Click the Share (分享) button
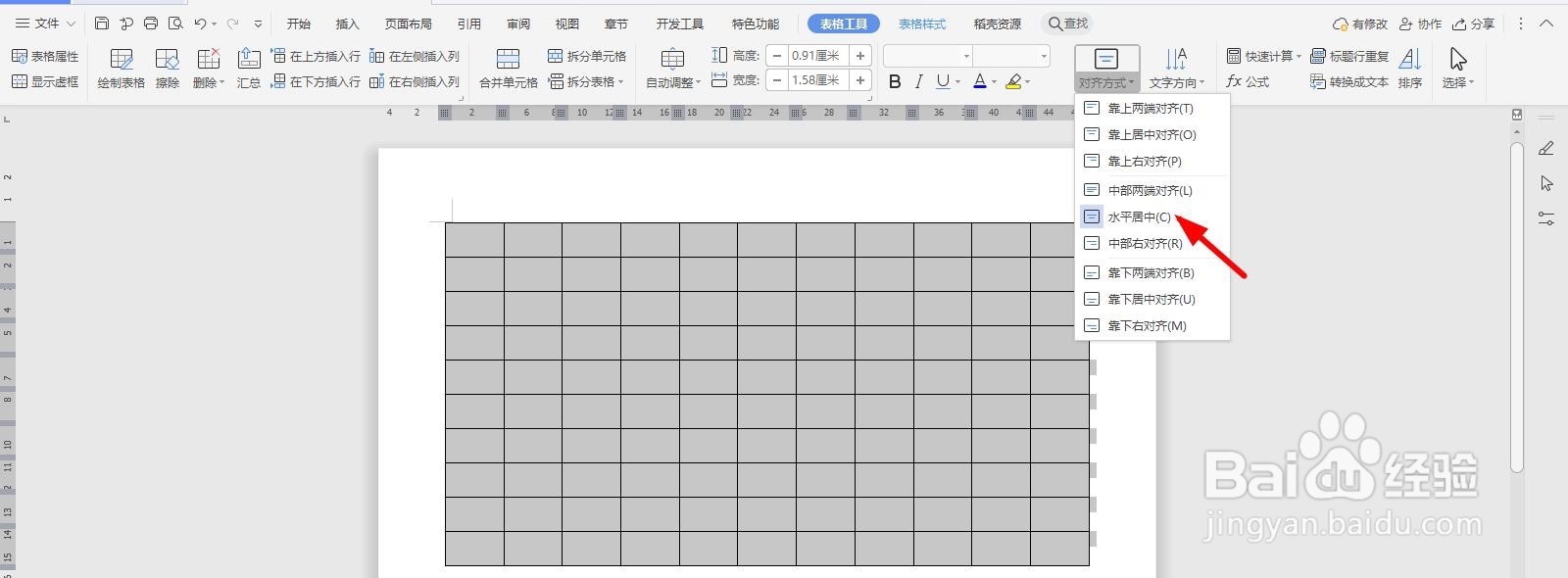Screen dimensions: 1568x578 [1474, 24]
